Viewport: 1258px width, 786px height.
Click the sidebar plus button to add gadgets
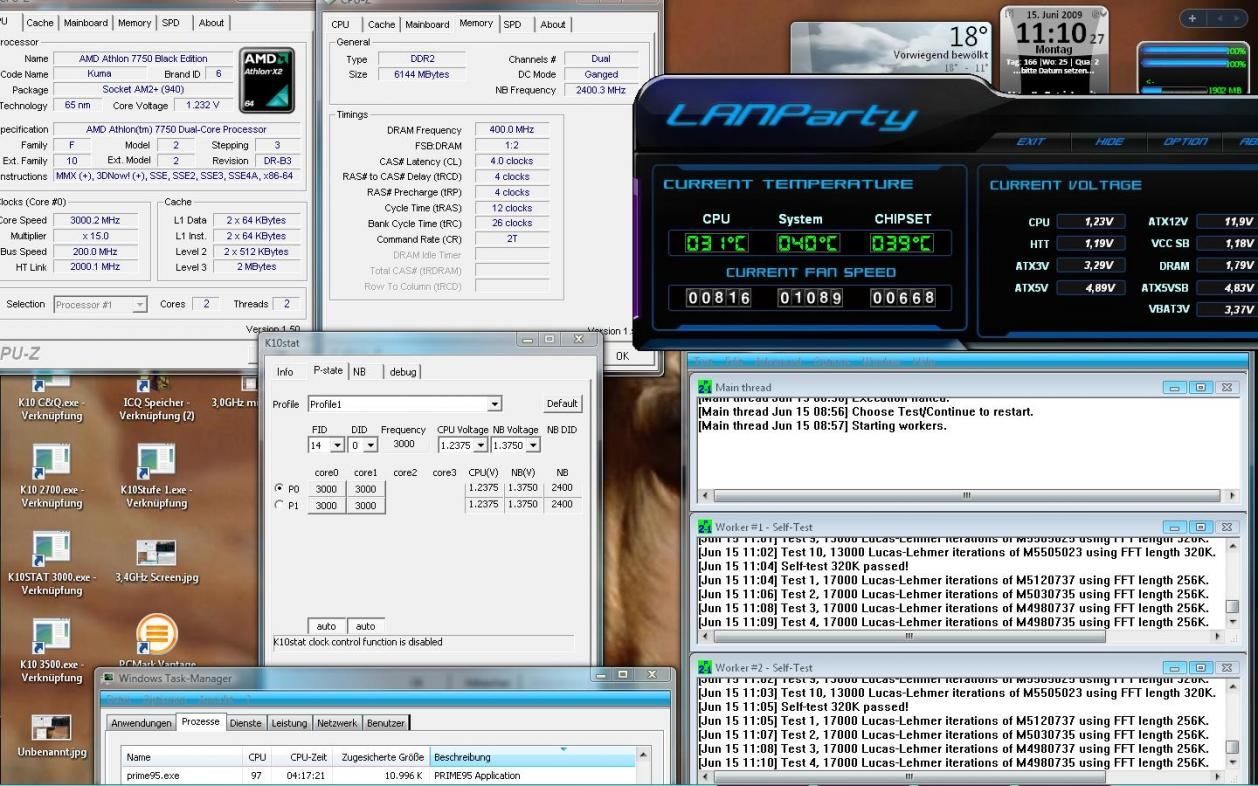click(1193, 18)
